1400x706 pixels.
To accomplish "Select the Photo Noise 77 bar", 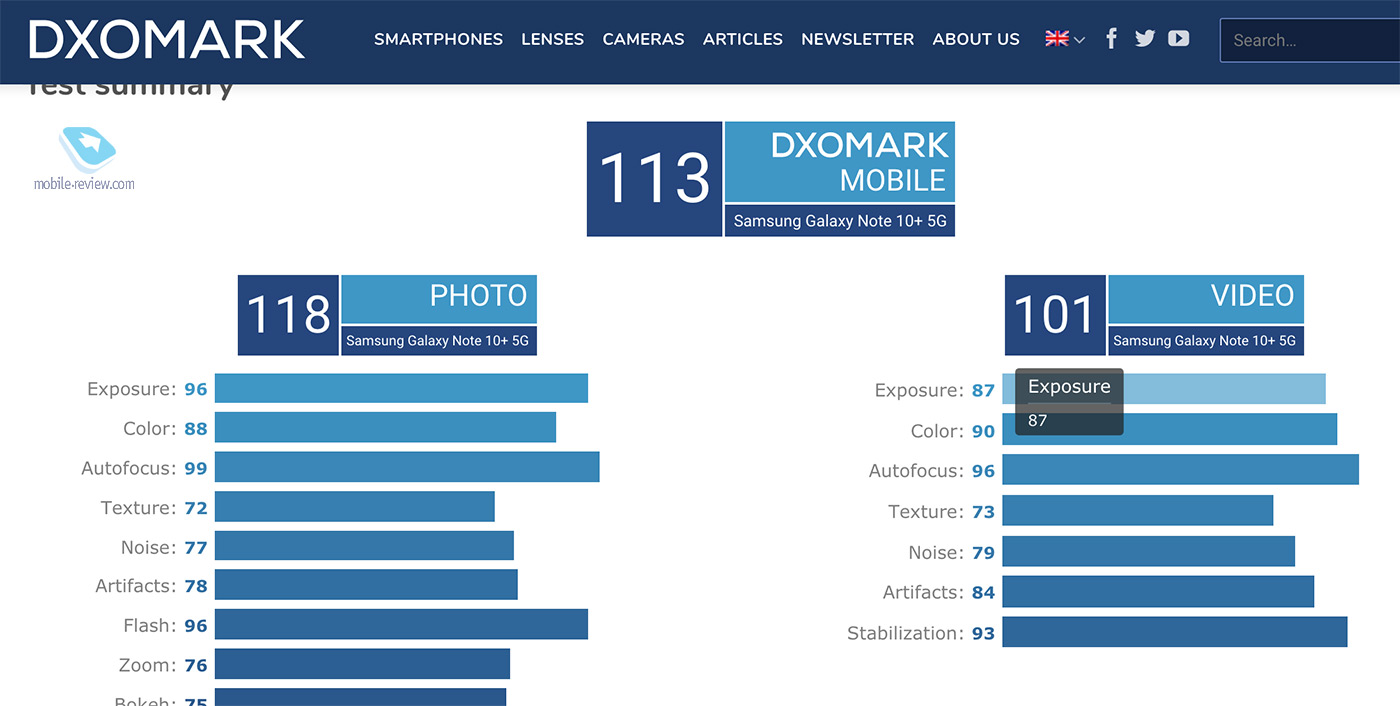I will point(364,546).
